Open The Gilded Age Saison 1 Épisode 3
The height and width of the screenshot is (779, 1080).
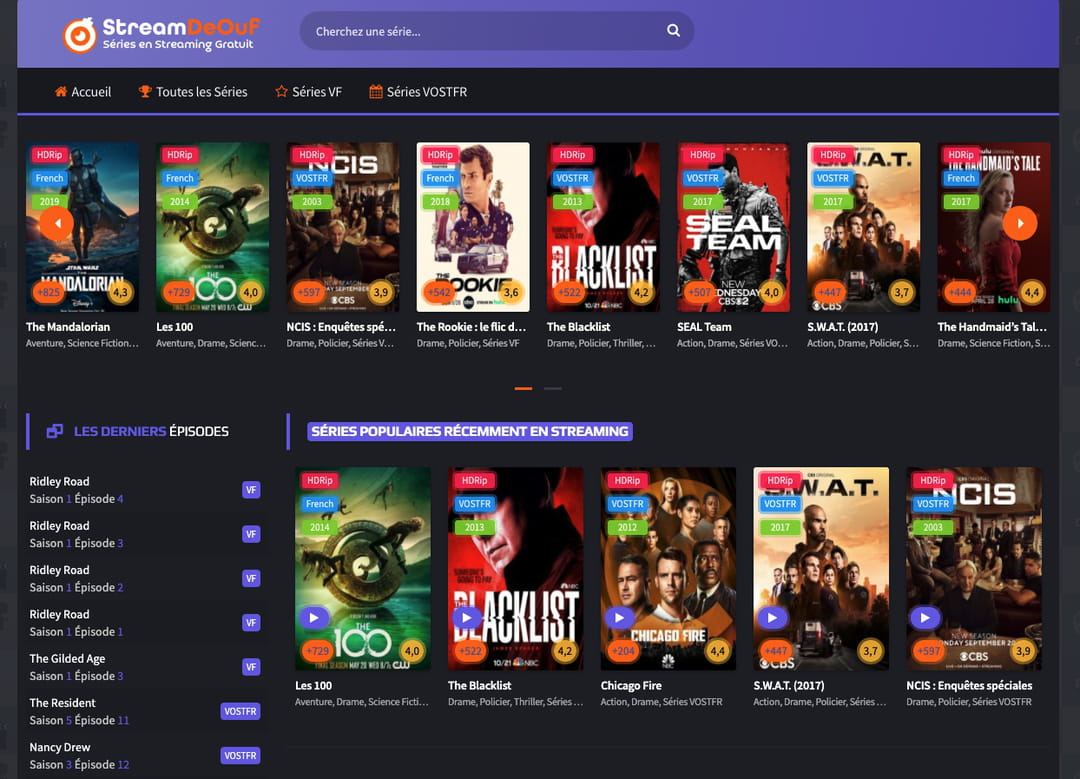77,667
